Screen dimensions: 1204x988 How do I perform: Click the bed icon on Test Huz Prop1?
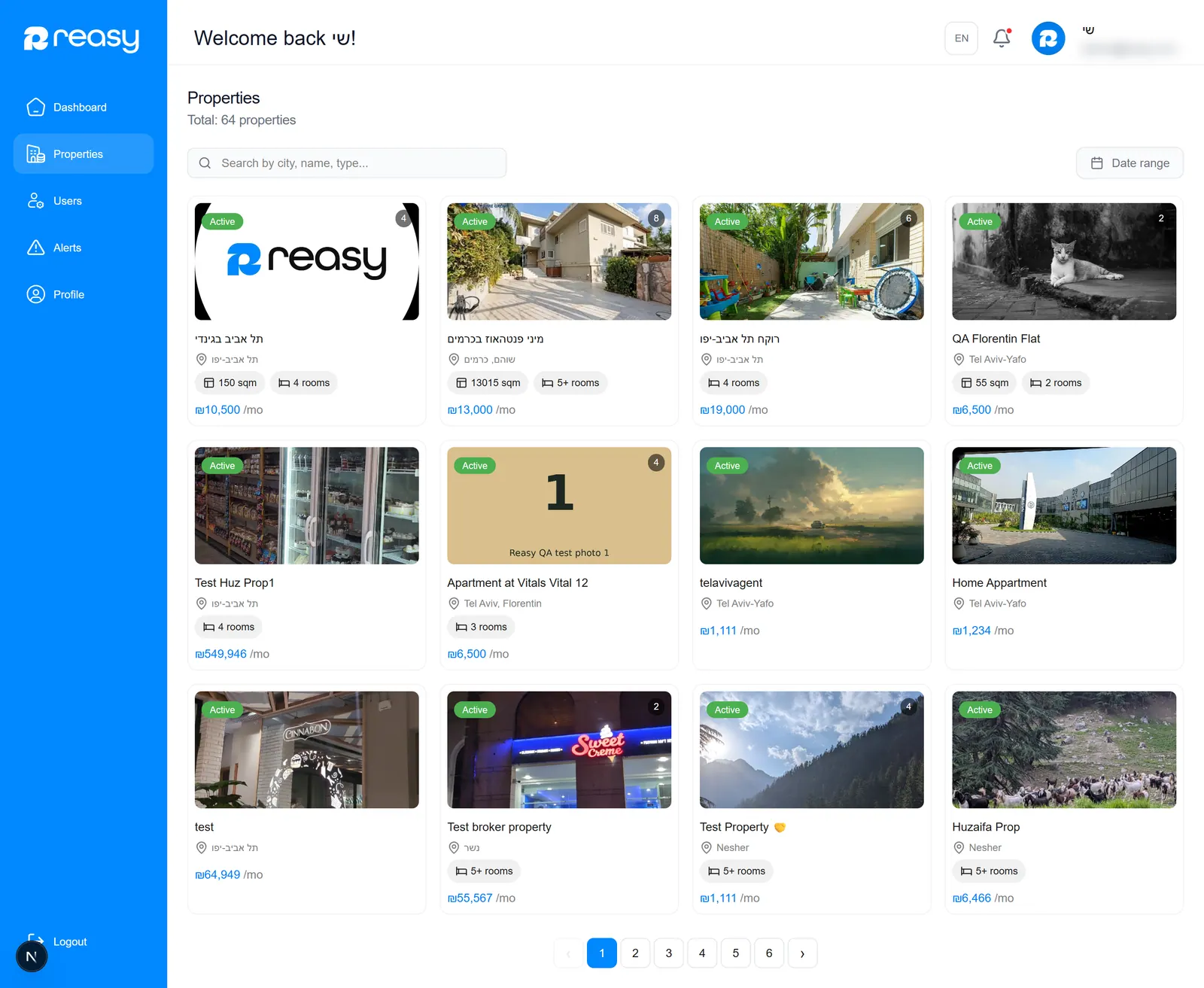coord(209,627)
